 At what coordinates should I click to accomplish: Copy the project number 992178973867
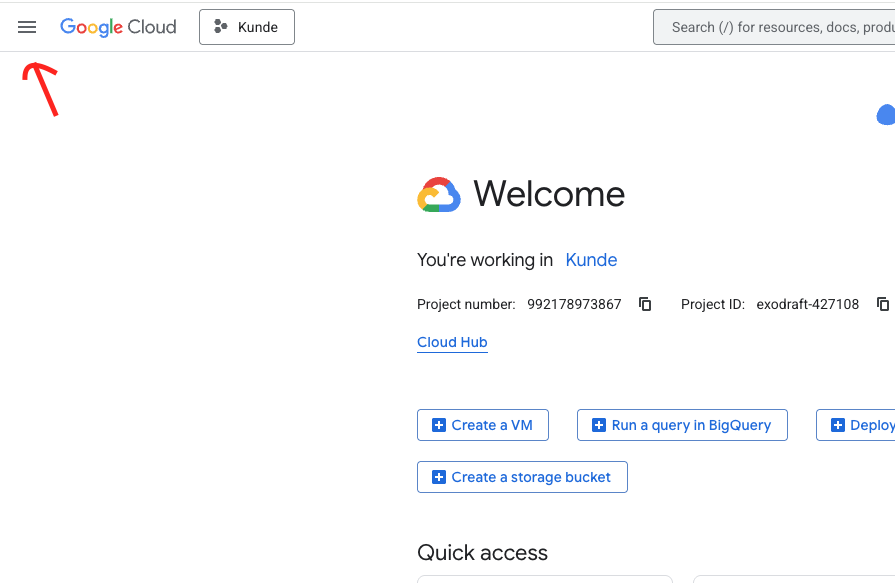click(644, 304)
